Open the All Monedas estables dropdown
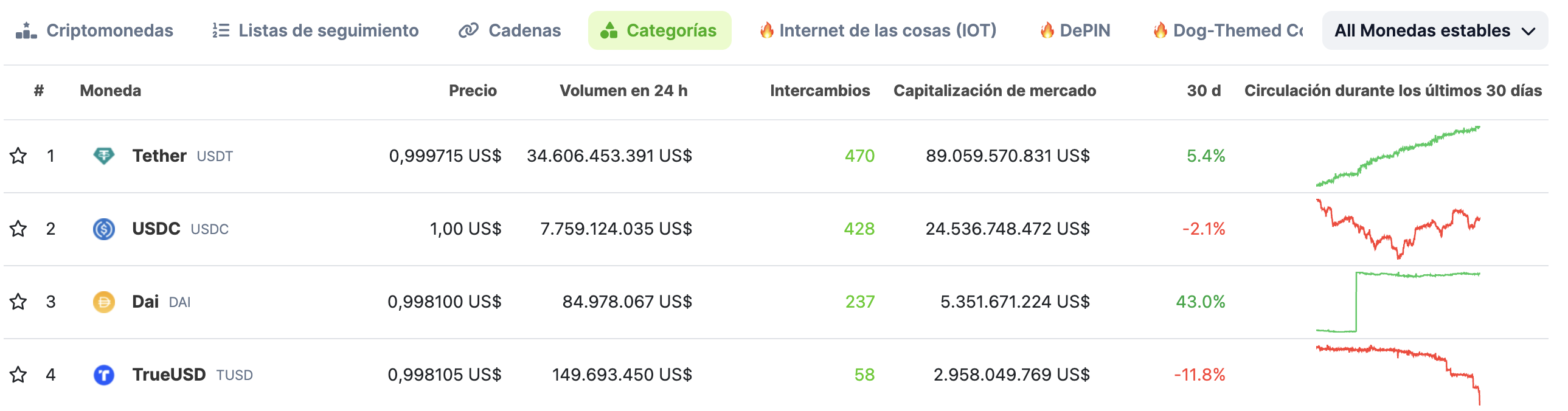The image size is (1568, 411). pyautogui.click(x=1434, y=30)
